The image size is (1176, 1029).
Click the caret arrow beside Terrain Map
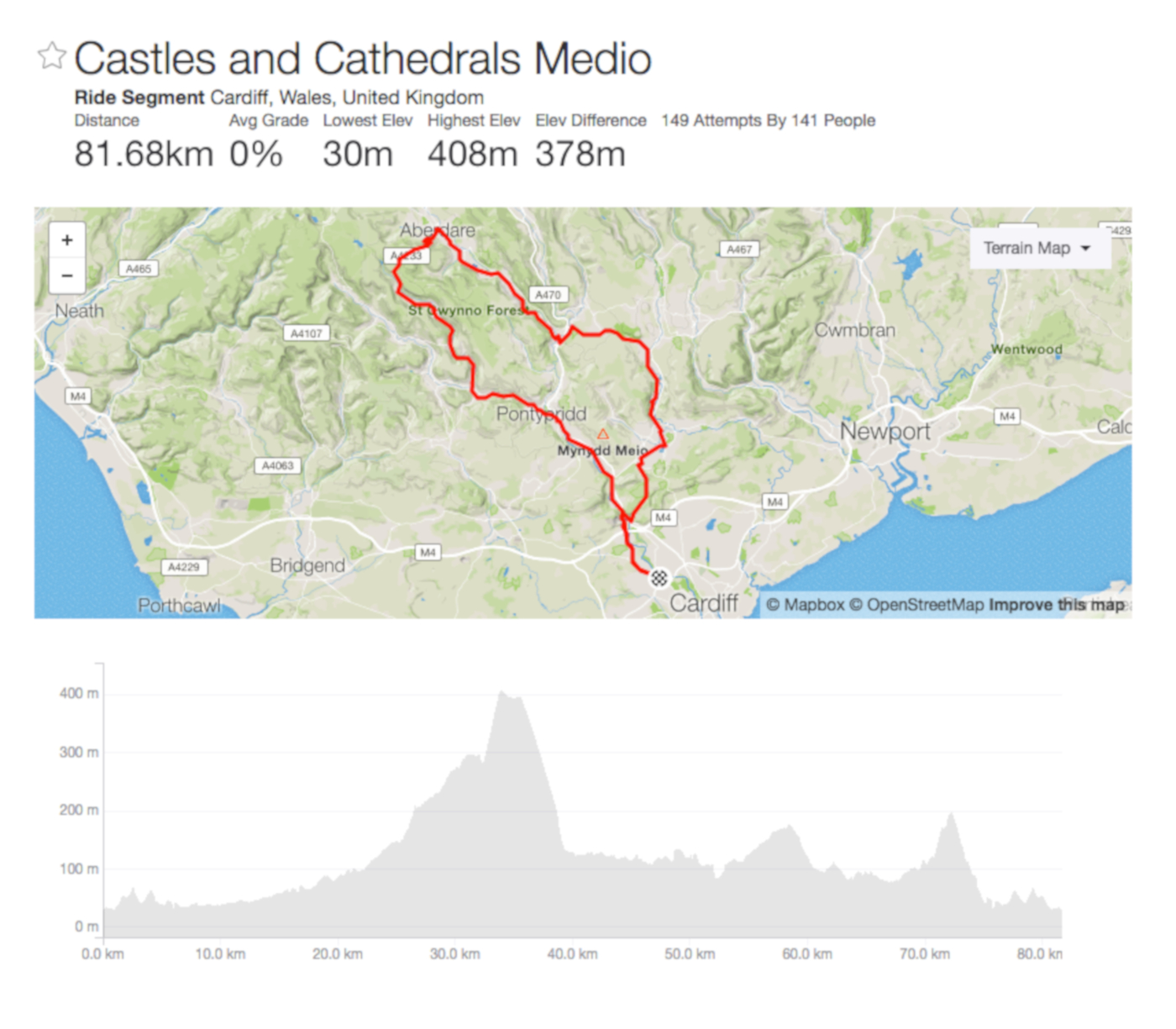[x=1085, y=249]
